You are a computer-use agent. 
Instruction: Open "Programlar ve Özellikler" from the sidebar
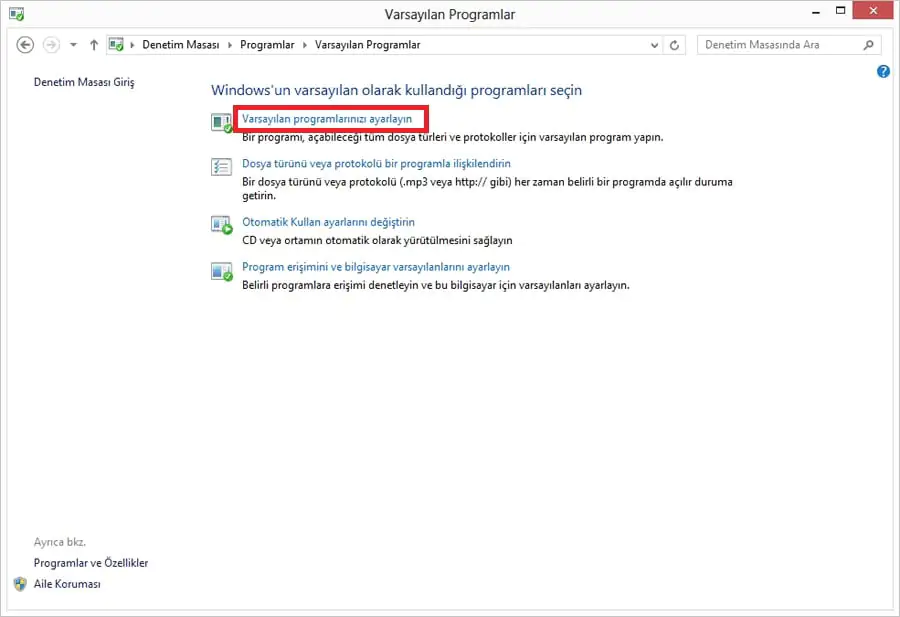pos(90,562)
